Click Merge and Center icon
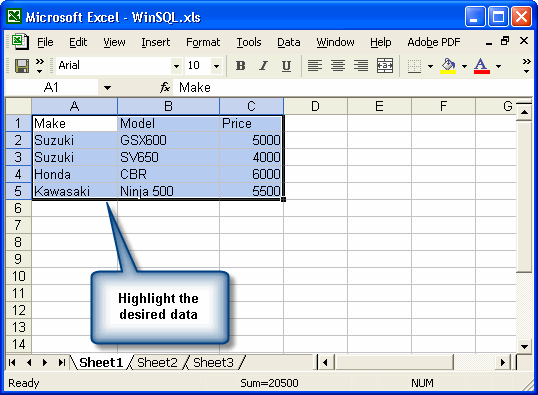This screenshot has width=538, height=395. pyautogui.click(x=385, y=65)
